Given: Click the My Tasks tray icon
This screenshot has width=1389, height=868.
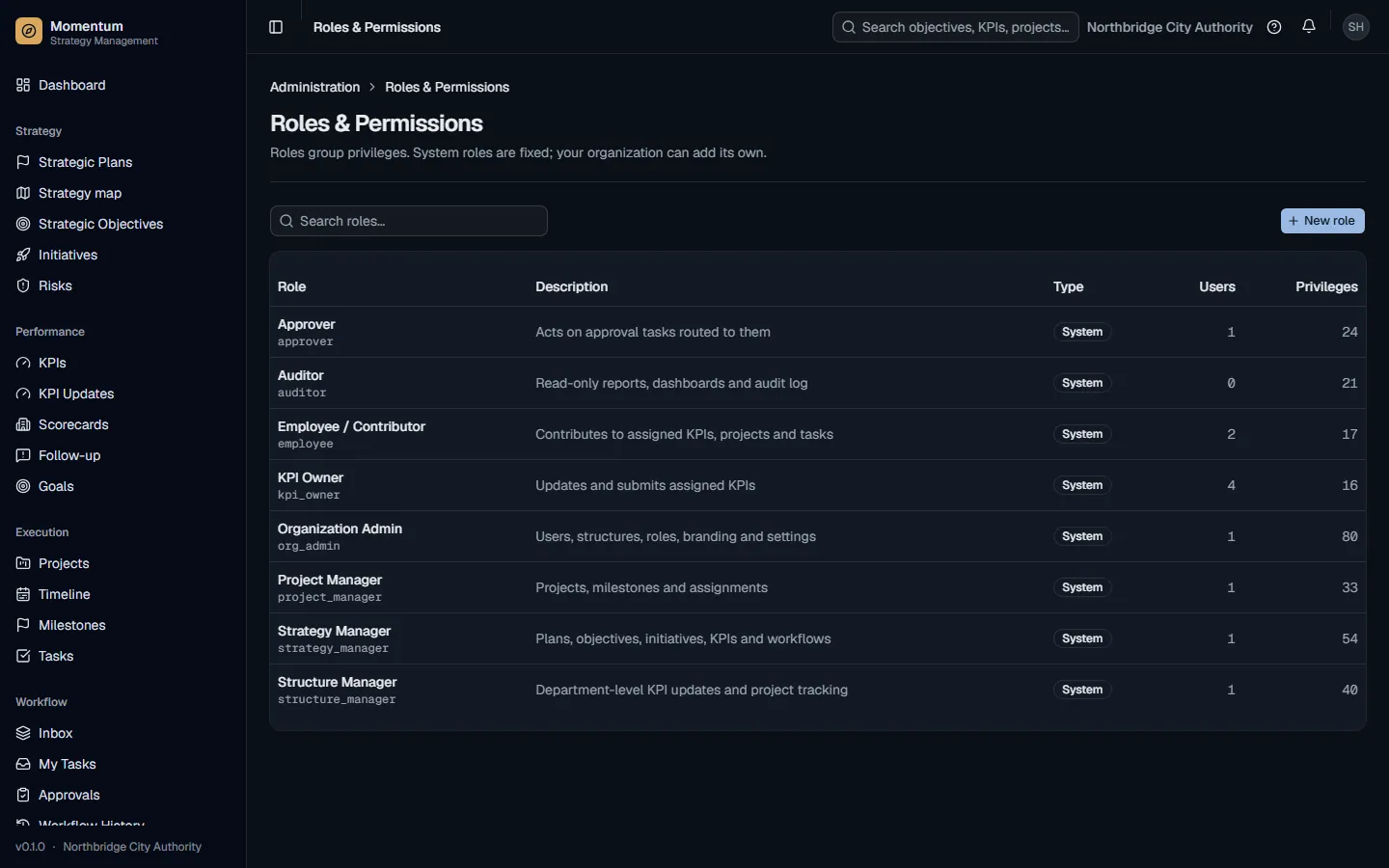Looking at the screenshot, I should click(23, 764).
